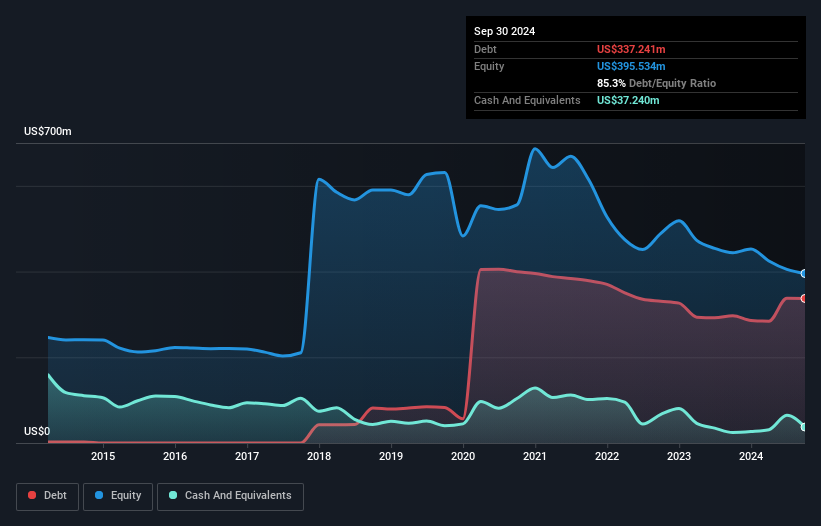Image resolution: width=821 pixels, height=526 pixels.
Task: Click the 2023 x-axis label
Action: pyautogui.click(x=679, y=456)
